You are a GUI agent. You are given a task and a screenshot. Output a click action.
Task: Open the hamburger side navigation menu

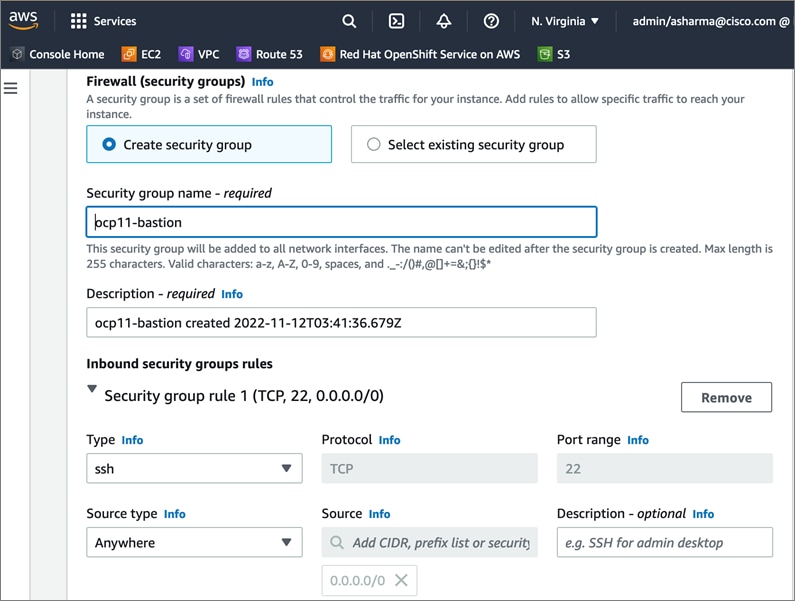click(11, 89)
